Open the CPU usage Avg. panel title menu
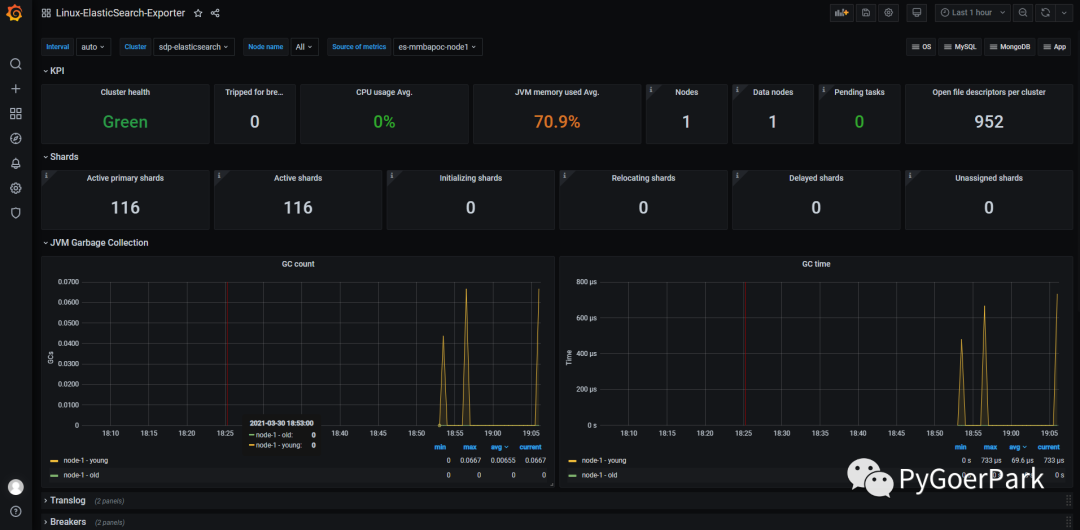This screenshot has height=530, width=1080. (x=384, y=92)
